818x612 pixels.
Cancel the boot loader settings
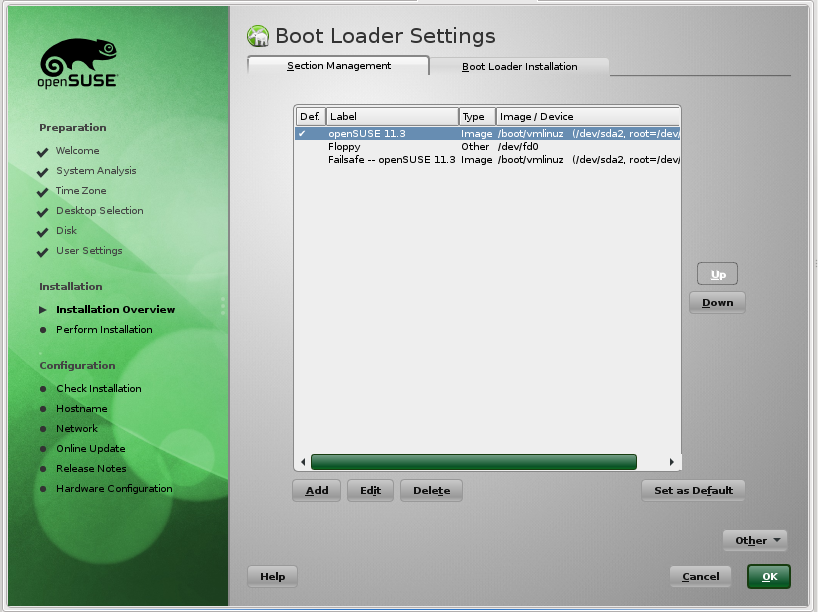point(700,577)
